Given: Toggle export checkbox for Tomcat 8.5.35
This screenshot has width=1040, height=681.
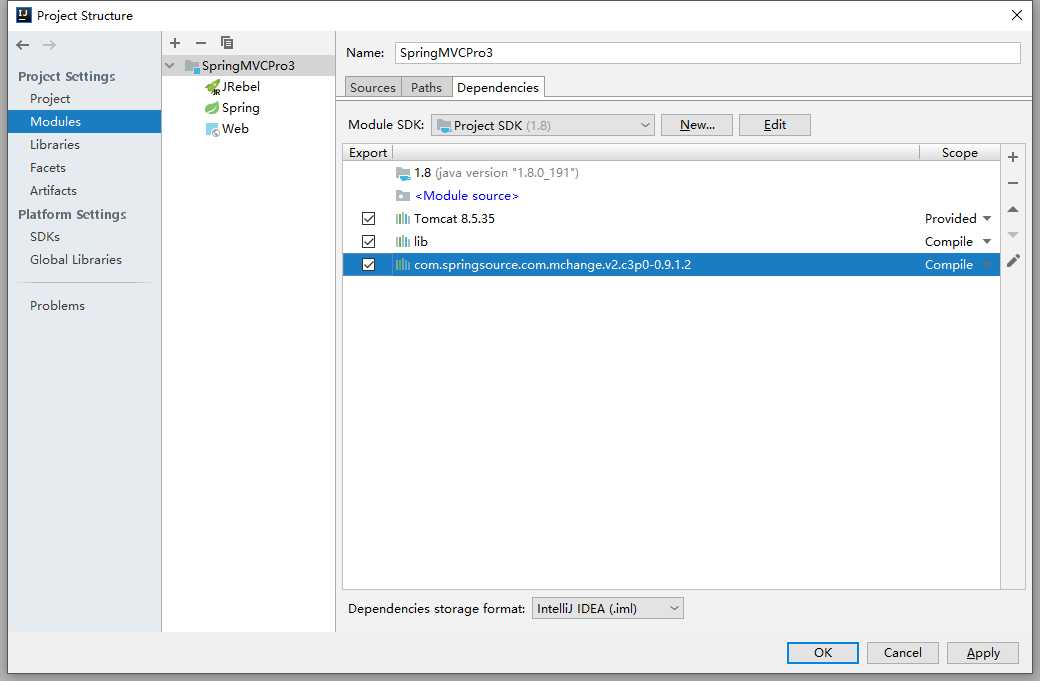Looking at the screenshot, I should pyautogui.click(x=368, y=219).
